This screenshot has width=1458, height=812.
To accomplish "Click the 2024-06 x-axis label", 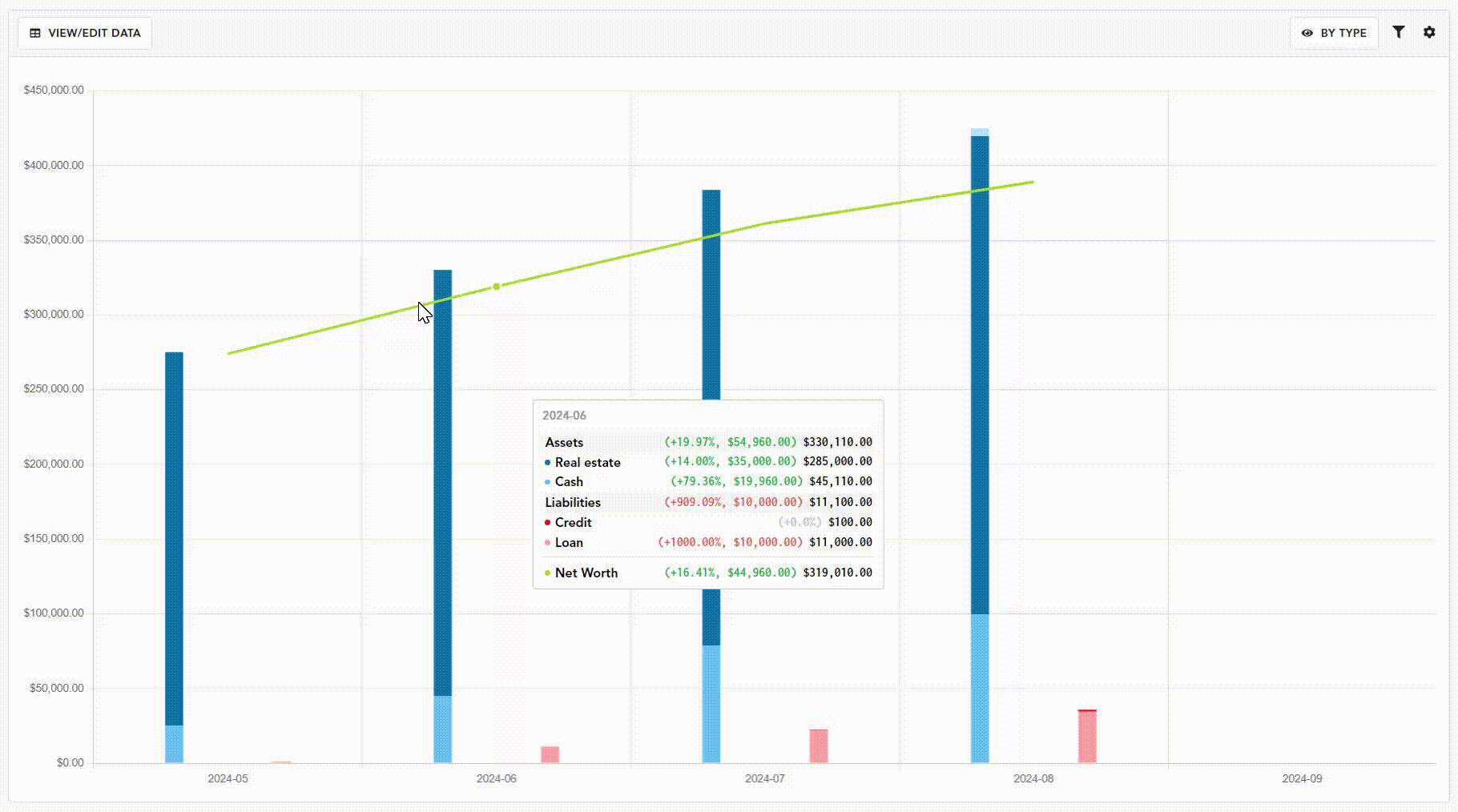I will tap(497, 778).
